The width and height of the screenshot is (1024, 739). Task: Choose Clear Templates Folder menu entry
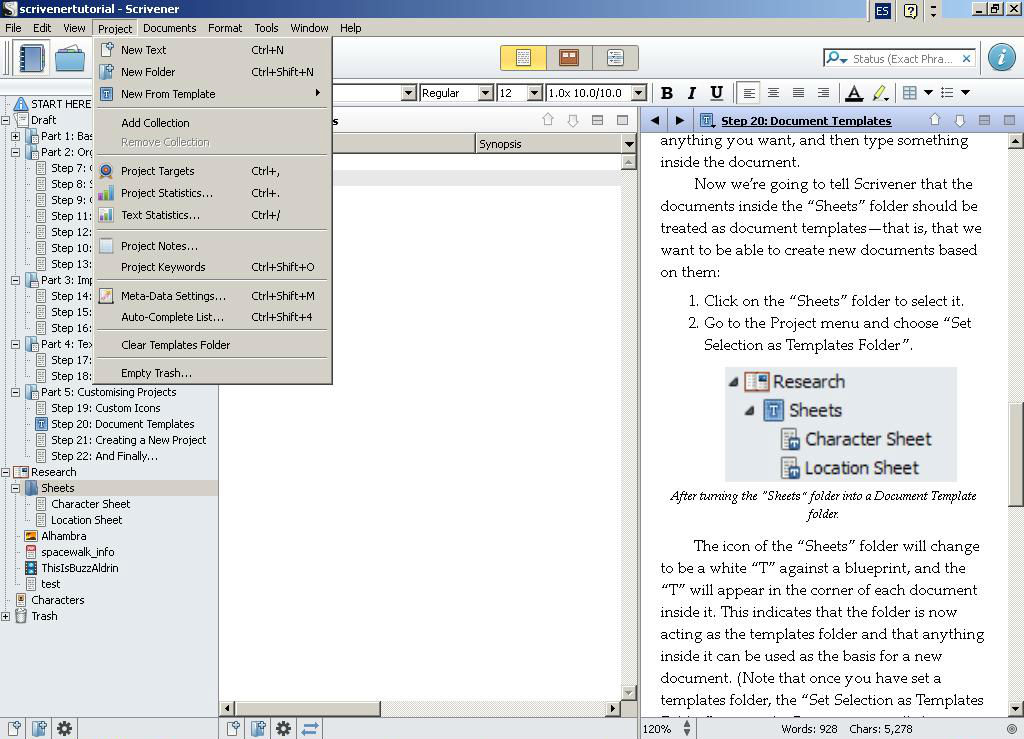[213, 345]
